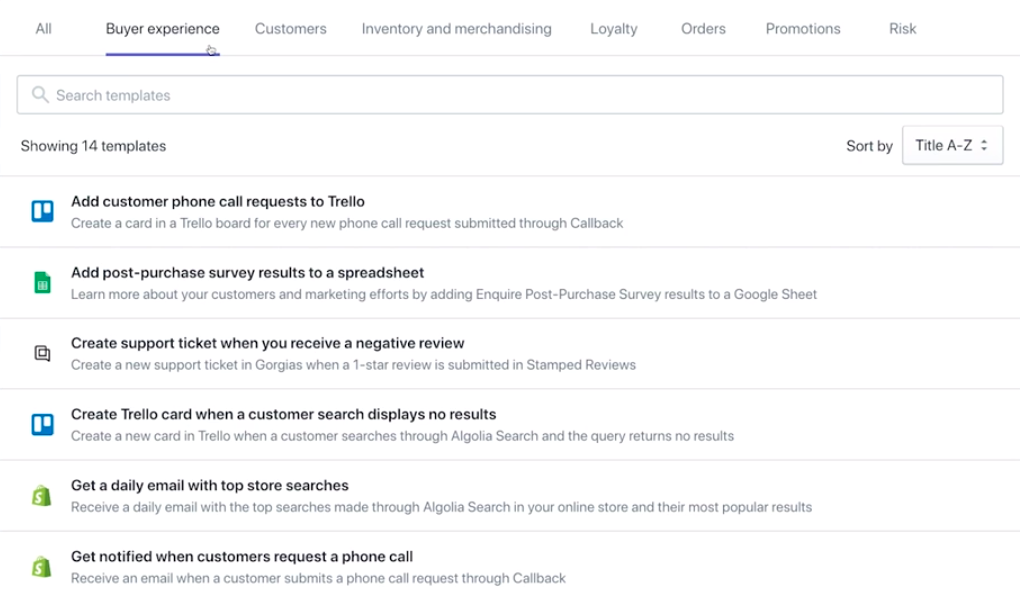The image size is (1020, 593).
Task: Click the Shopify icon on phone call notification template
Action: pyautogui.click(x=41, y=565)
